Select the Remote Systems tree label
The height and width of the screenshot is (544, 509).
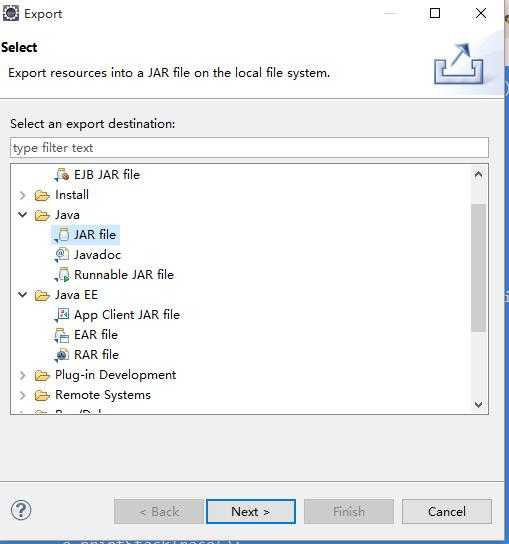coord(103,395)
